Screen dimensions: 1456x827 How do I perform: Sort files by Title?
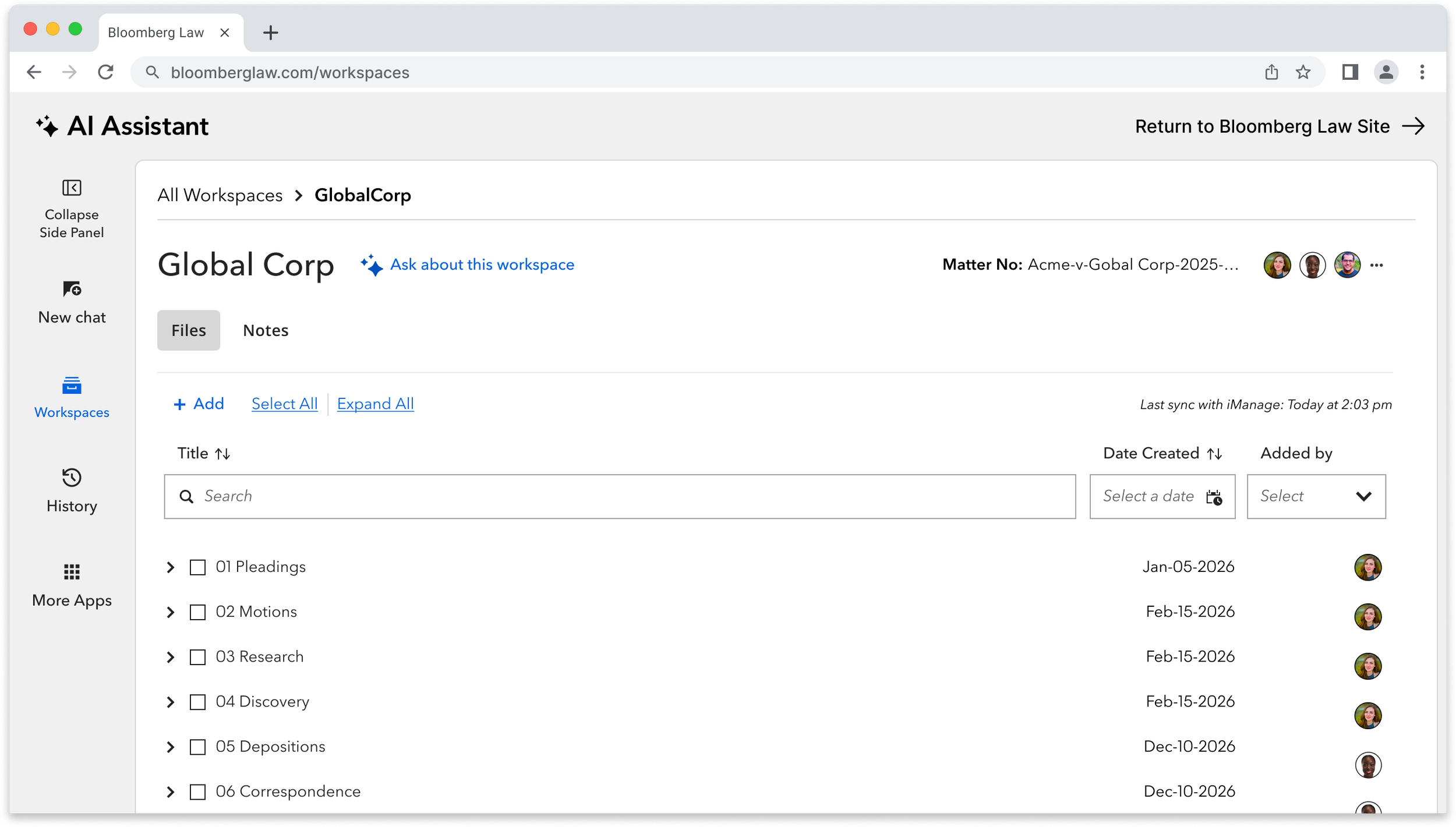pos(224,453)
